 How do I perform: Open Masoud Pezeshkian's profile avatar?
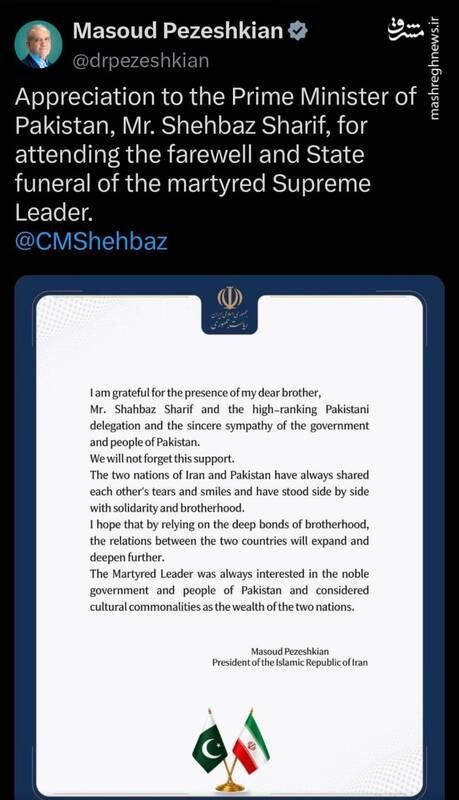tap(38, 44)
